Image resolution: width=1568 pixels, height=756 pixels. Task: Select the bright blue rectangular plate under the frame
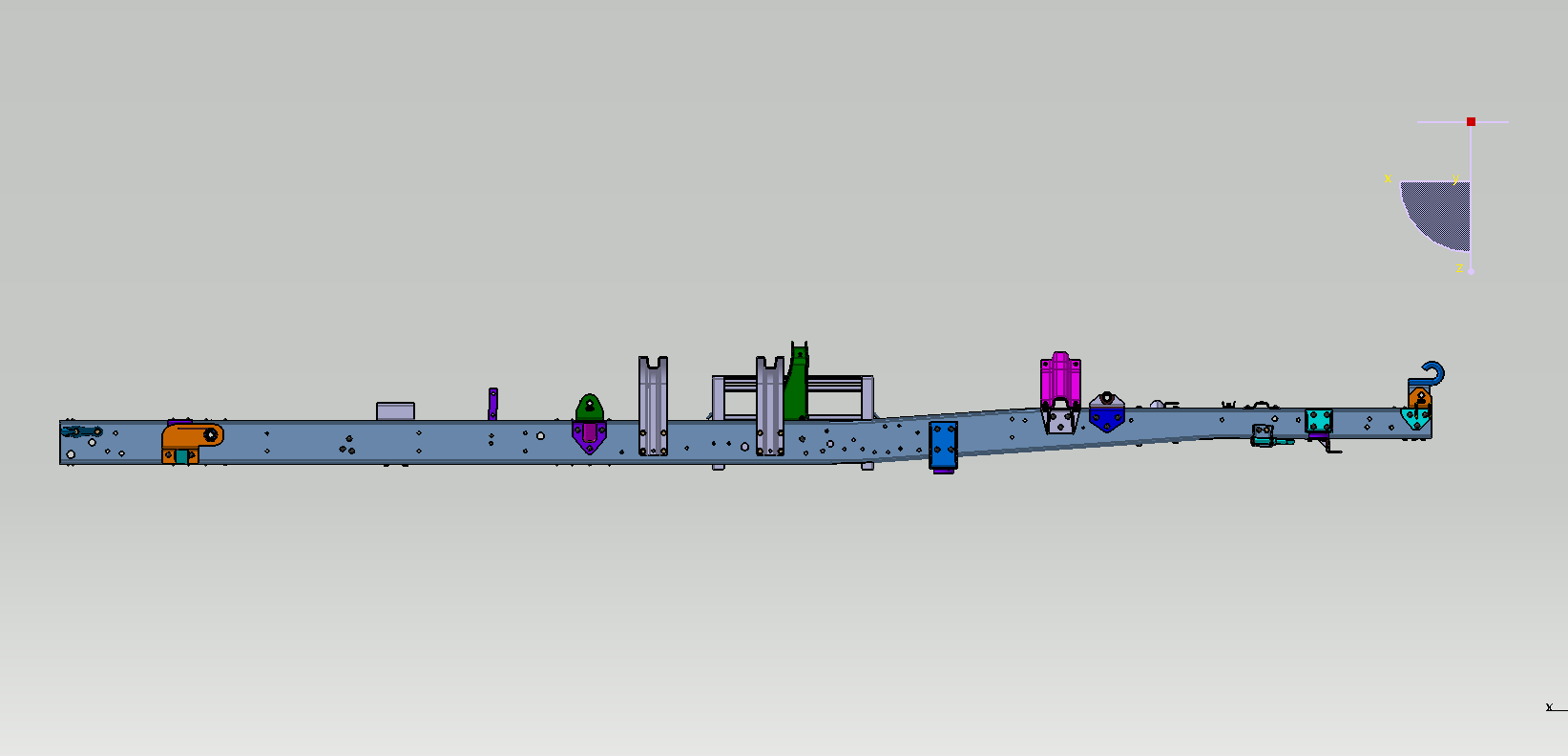pyautogui.click(x=943, y=446)
